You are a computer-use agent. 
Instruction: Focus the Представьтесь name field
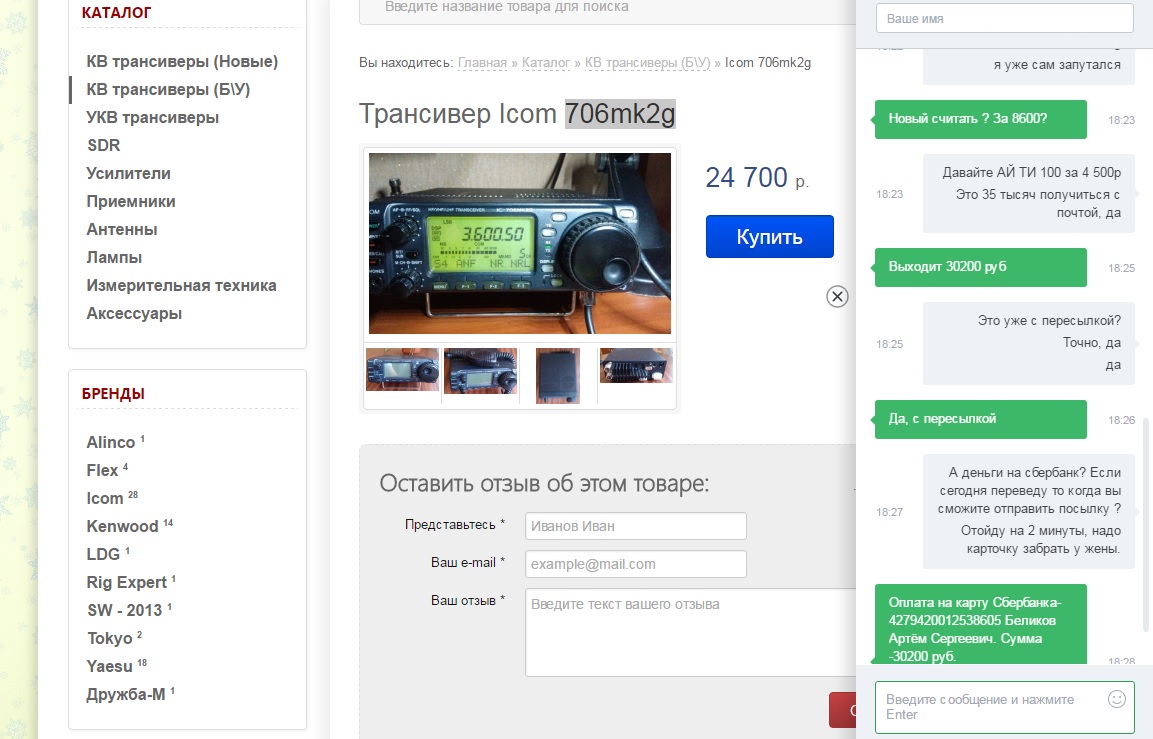[x=635, y=526]
